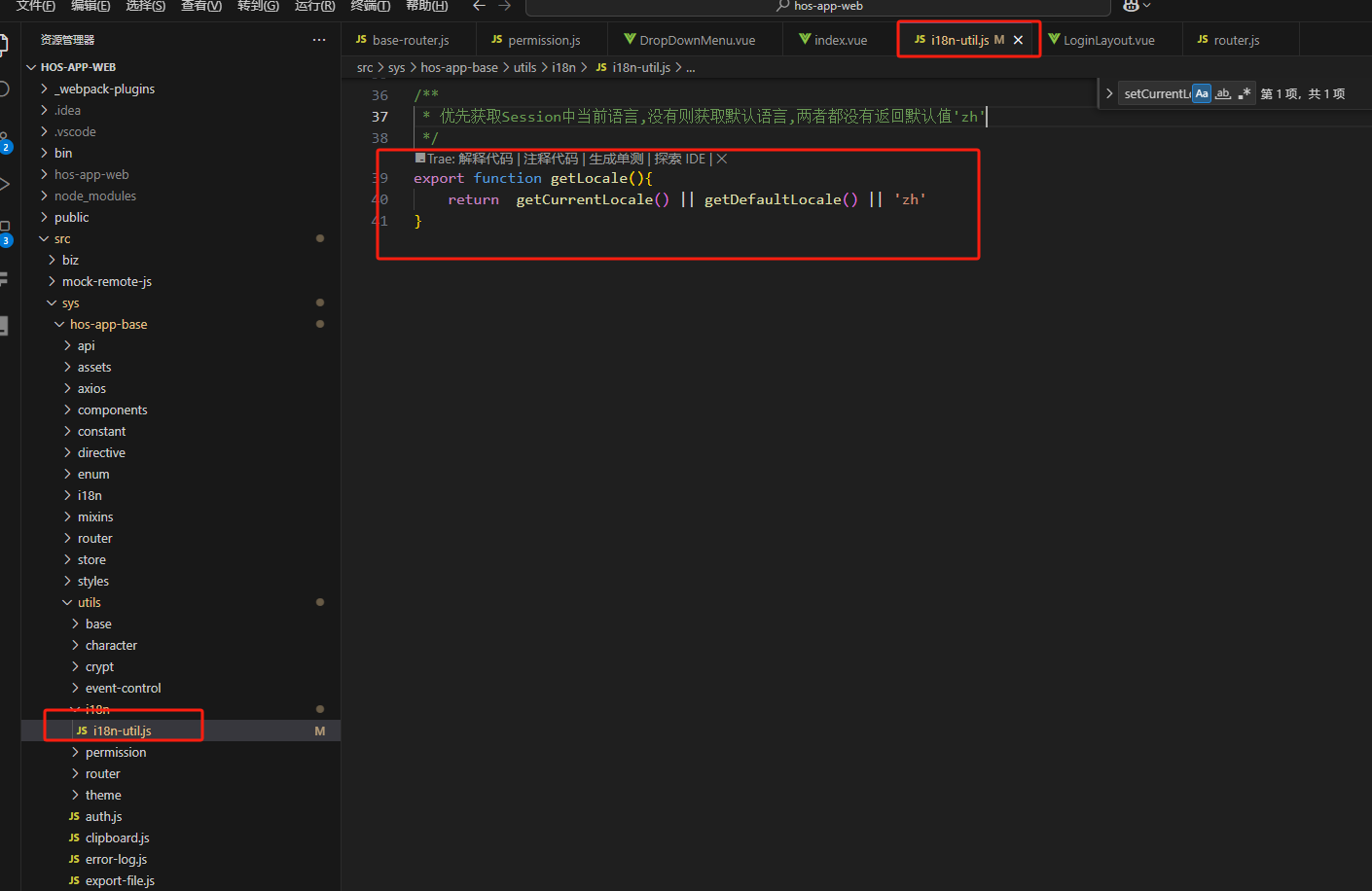Expand the node_modules folder

pyautogui.click(x=94, y=196)
